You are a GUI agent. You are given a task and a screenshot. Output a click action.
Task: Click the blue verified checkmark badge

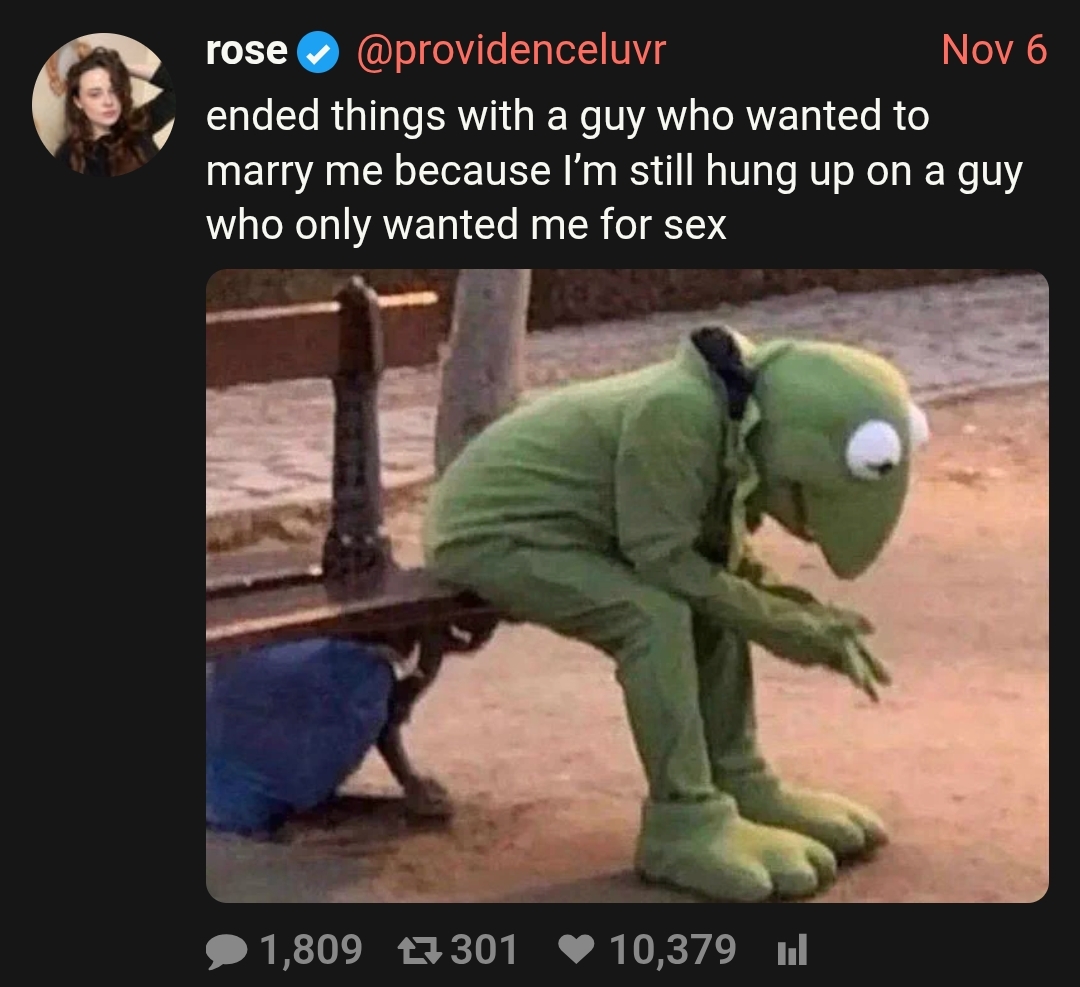(318, 52)
